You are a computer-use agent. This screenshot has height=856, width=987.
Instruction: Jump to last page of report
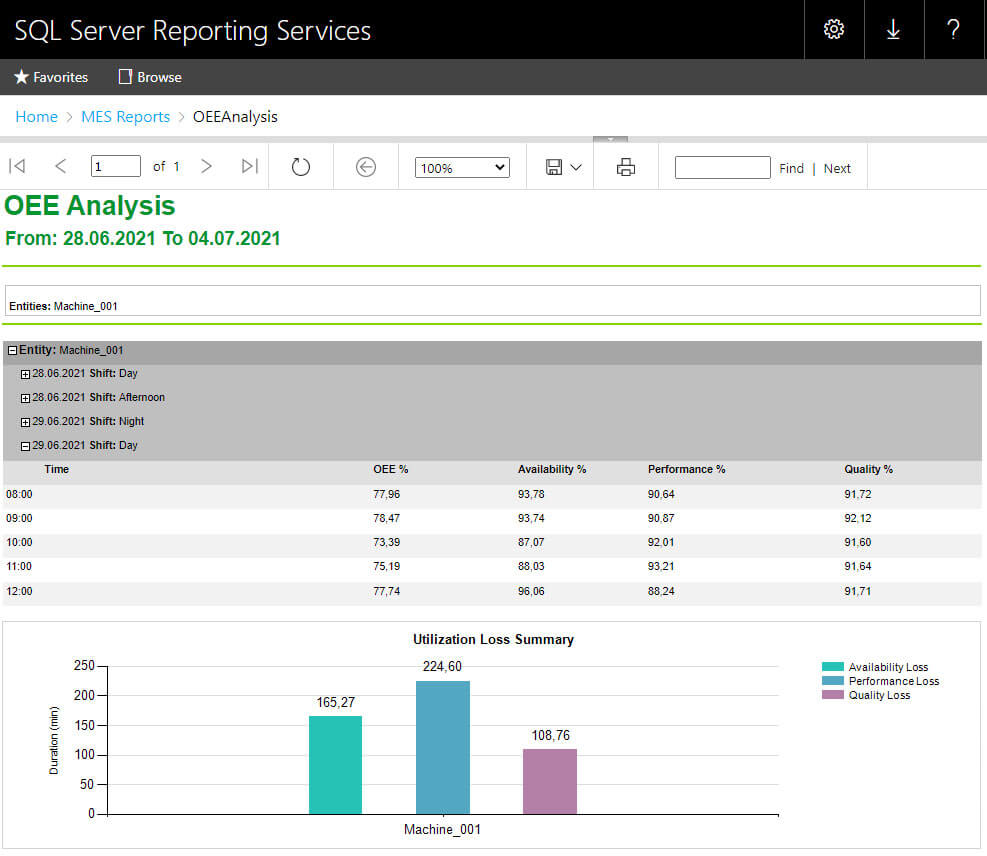coord(250,166)
